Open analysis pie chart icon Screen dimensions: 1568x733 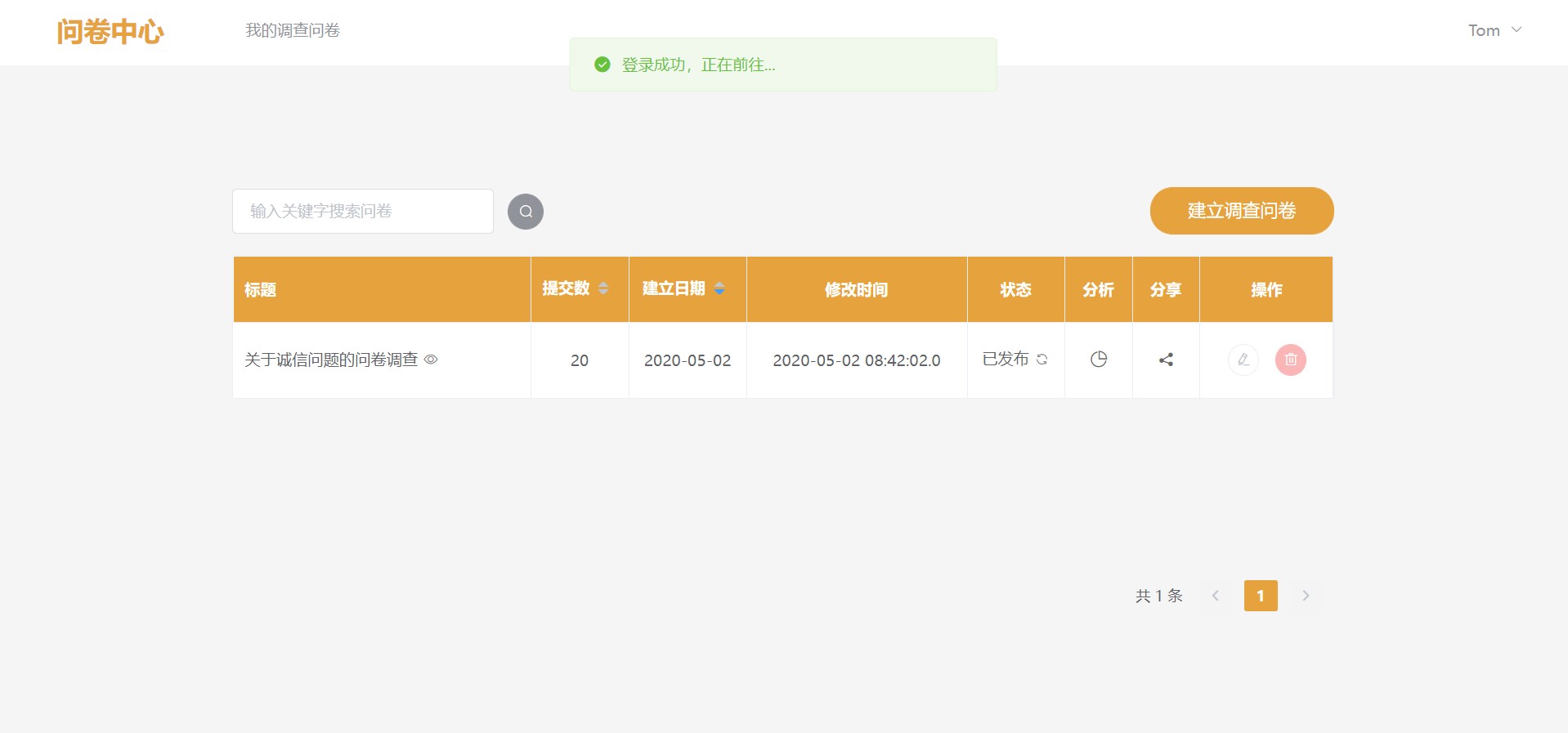tap(1099, 360)
